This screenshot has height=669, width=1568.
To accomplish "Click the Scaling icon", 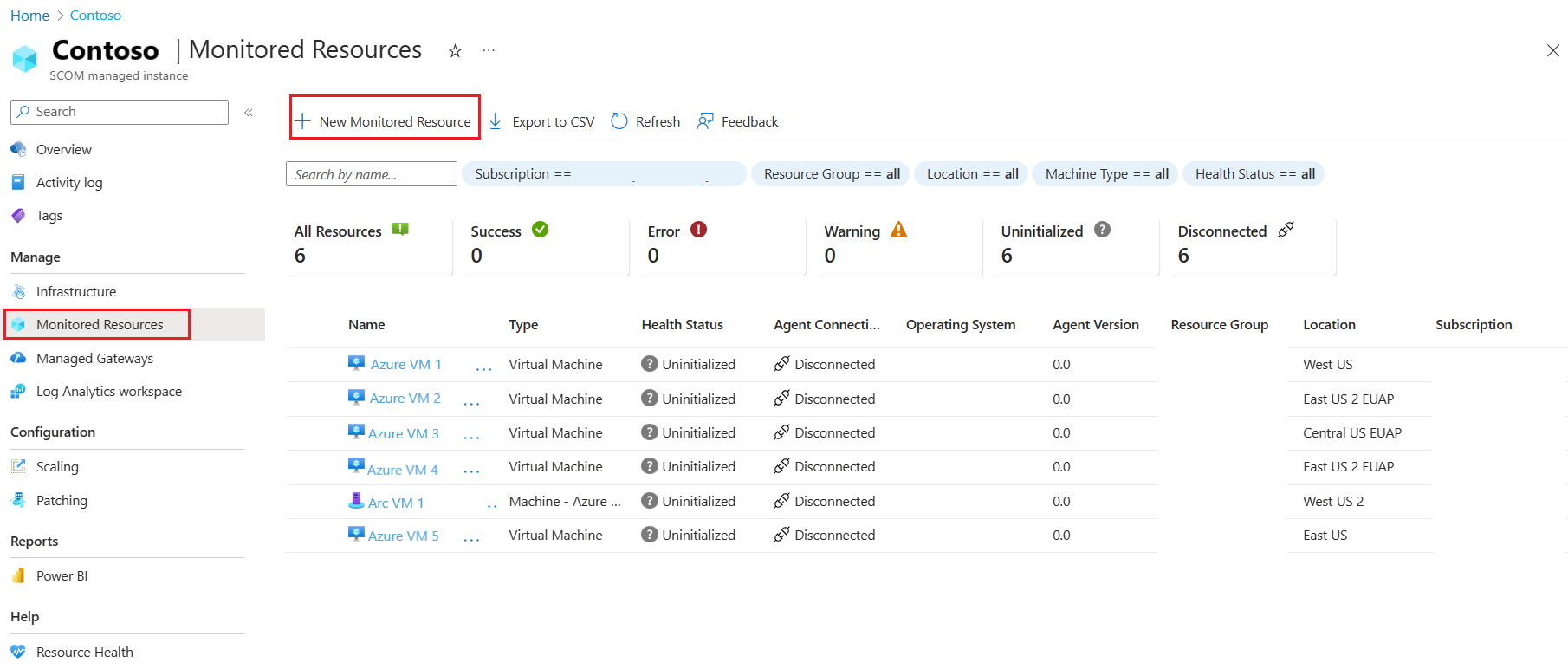I will click(x=18, y=466).
